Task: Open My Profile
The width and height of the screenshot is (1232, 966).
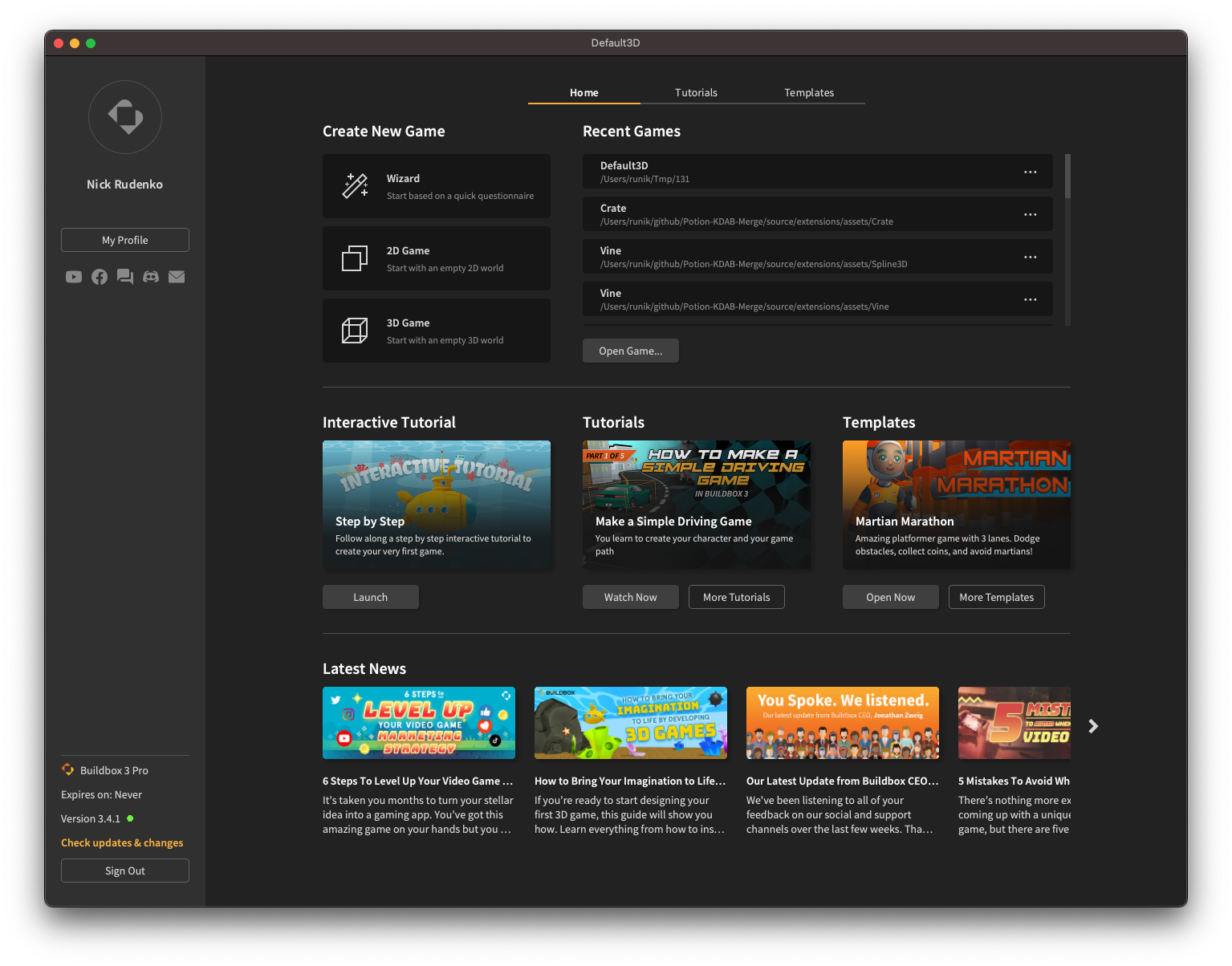Action: (x=125, y=240)
